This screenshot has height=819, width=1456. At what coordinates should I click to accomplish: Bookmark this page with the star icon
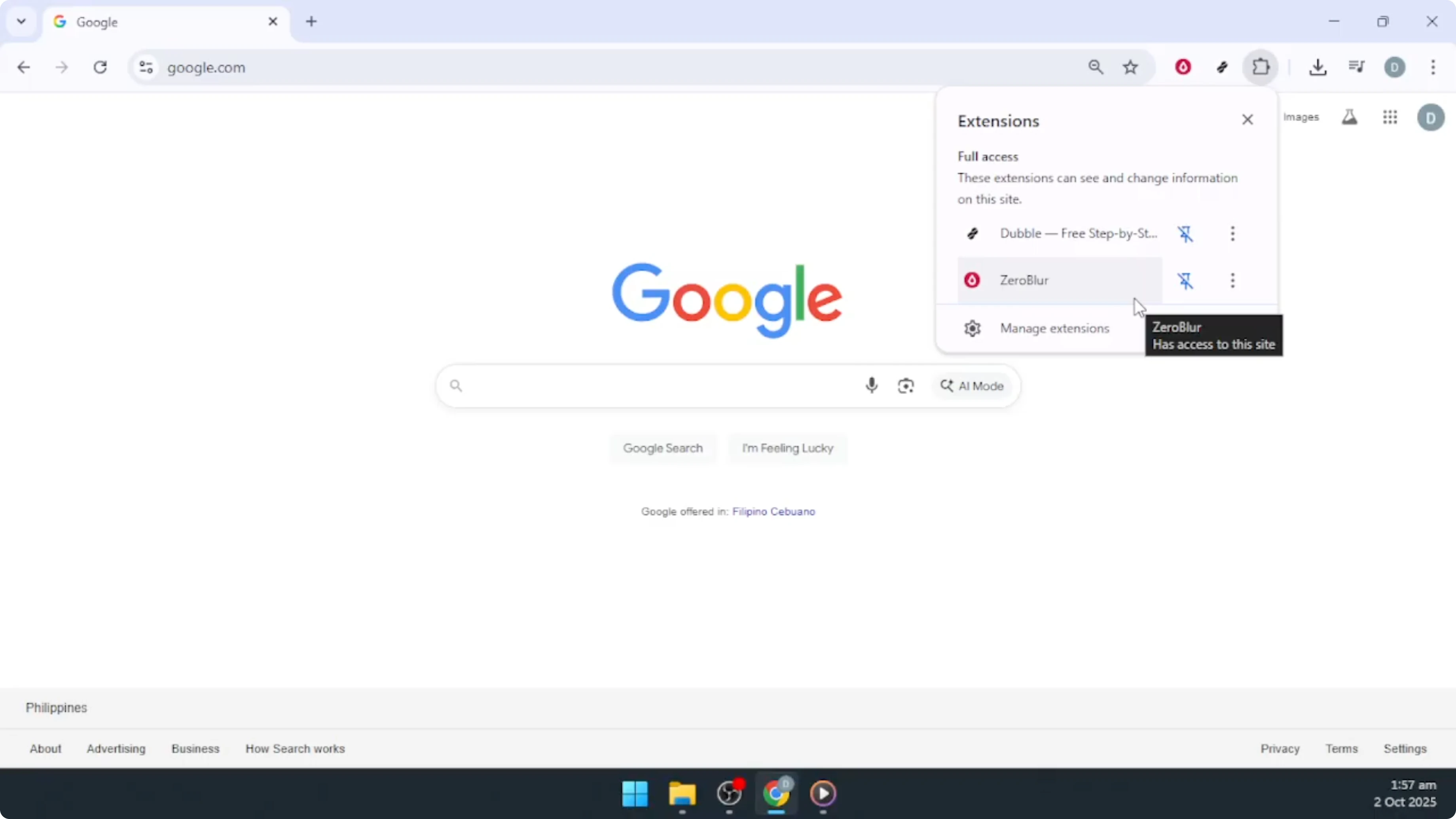(x=1130, y=67)
